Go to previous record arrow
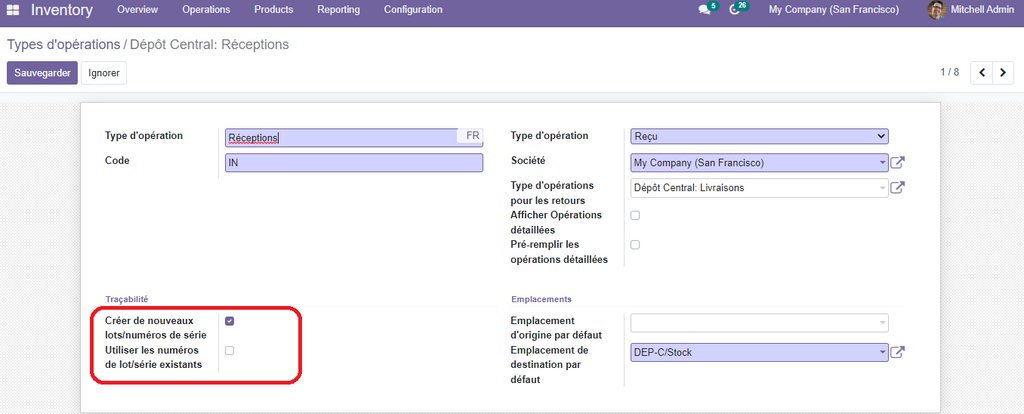This screenshot has height=414, width=1024. (x=982, y=73)
